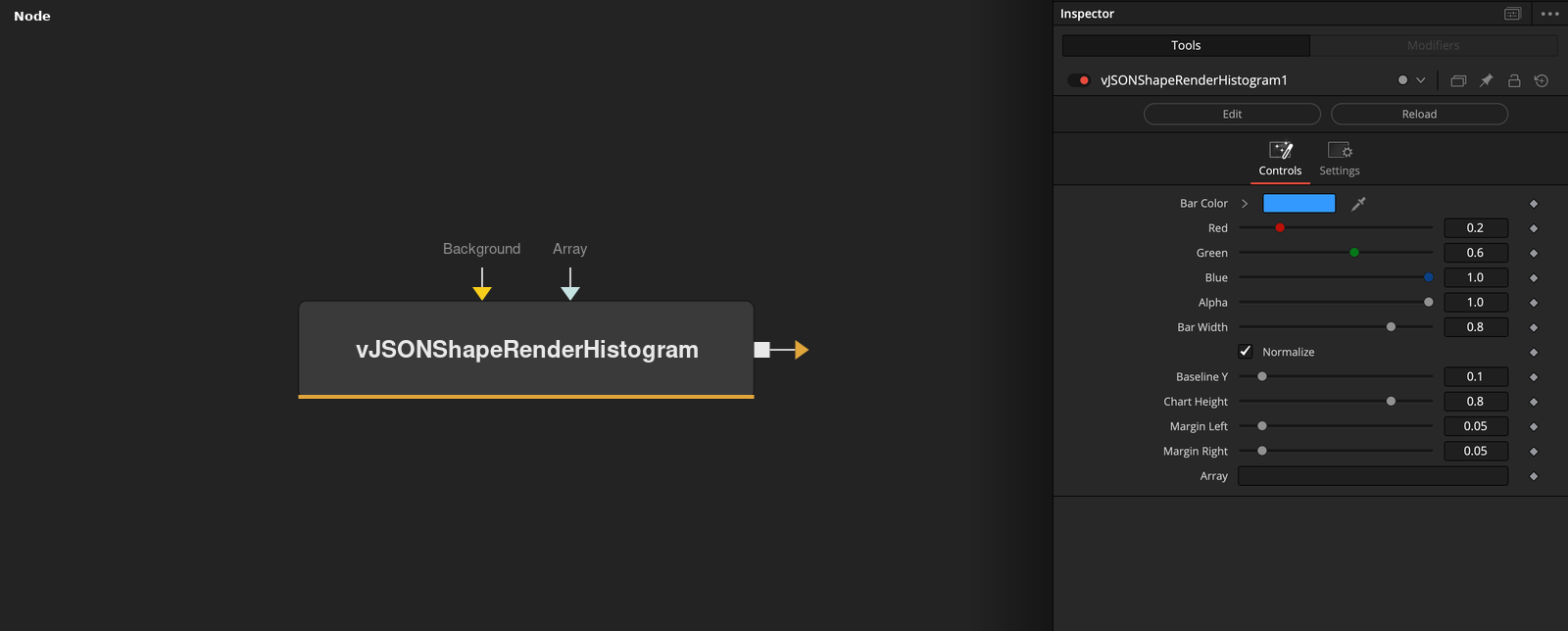Toggle keyframe diamond for Margin Right
This screenshot has height=631, width=1568.
[x=1534, y=452]
